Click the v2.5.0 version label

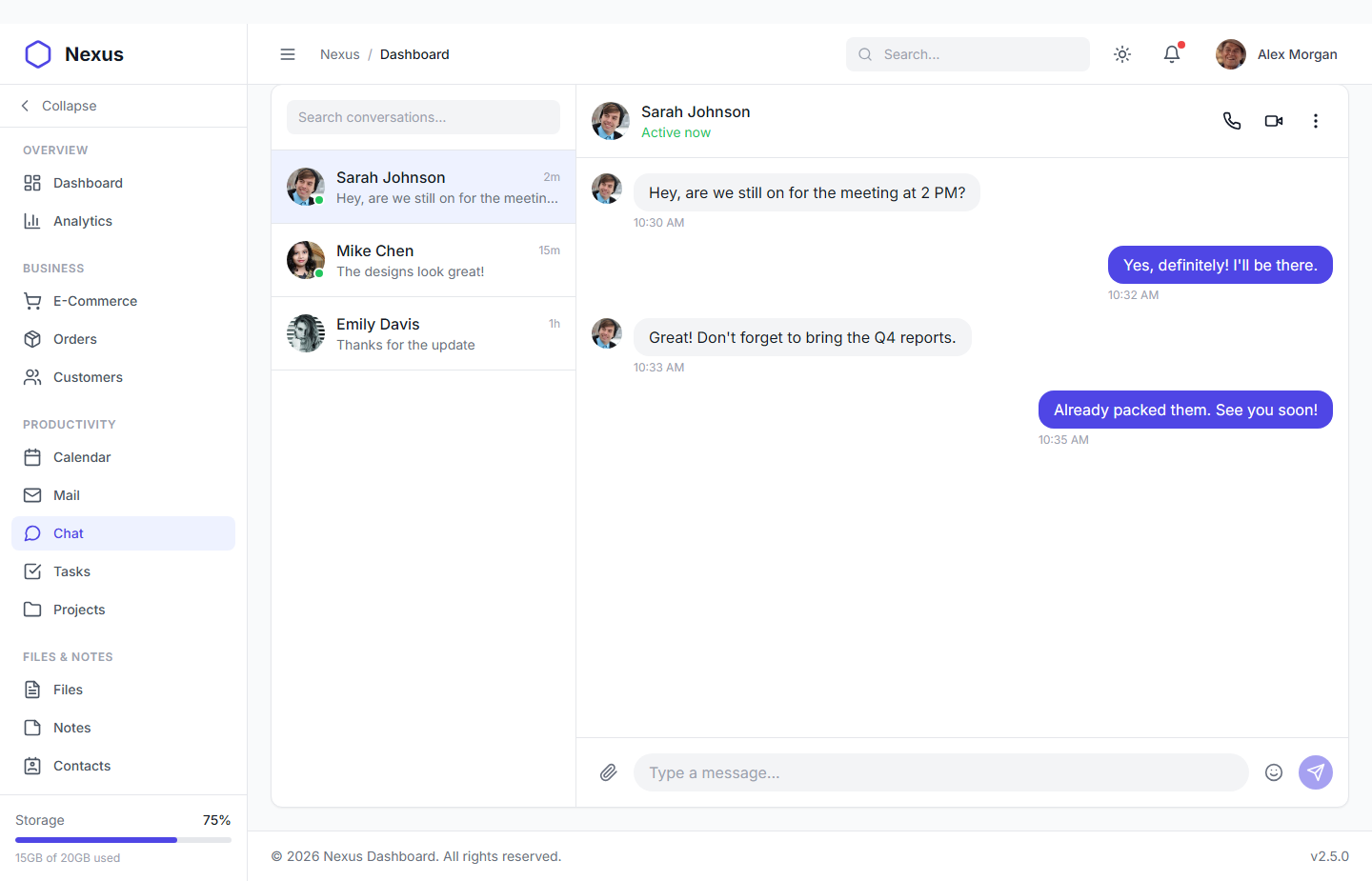pos(1329,856)
